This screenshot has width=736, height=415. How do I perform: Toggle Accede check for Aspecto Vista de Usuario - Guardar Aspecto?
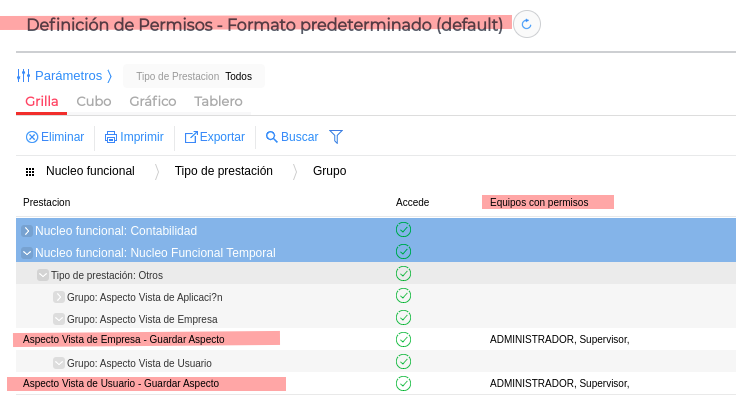[x=404, y=383]
